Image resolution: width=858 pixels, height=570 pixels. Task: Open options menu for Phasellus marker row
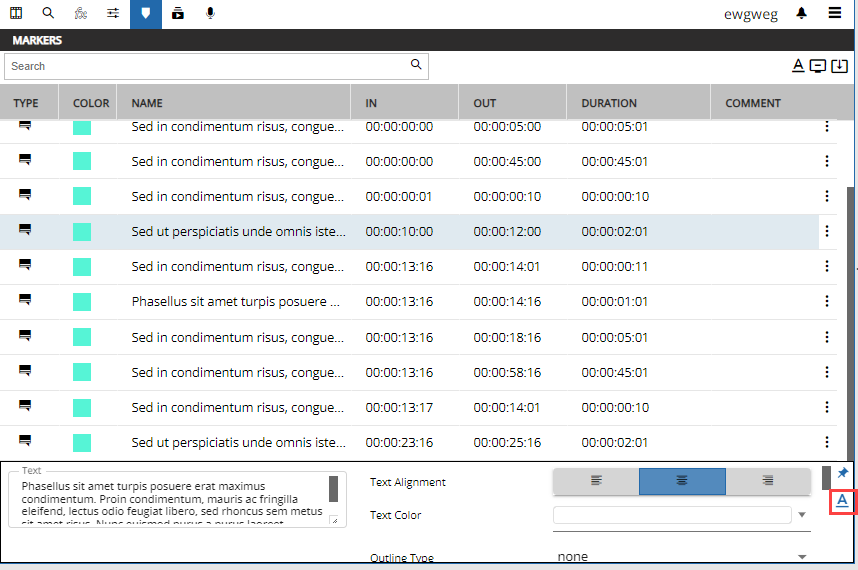[827, 301]
